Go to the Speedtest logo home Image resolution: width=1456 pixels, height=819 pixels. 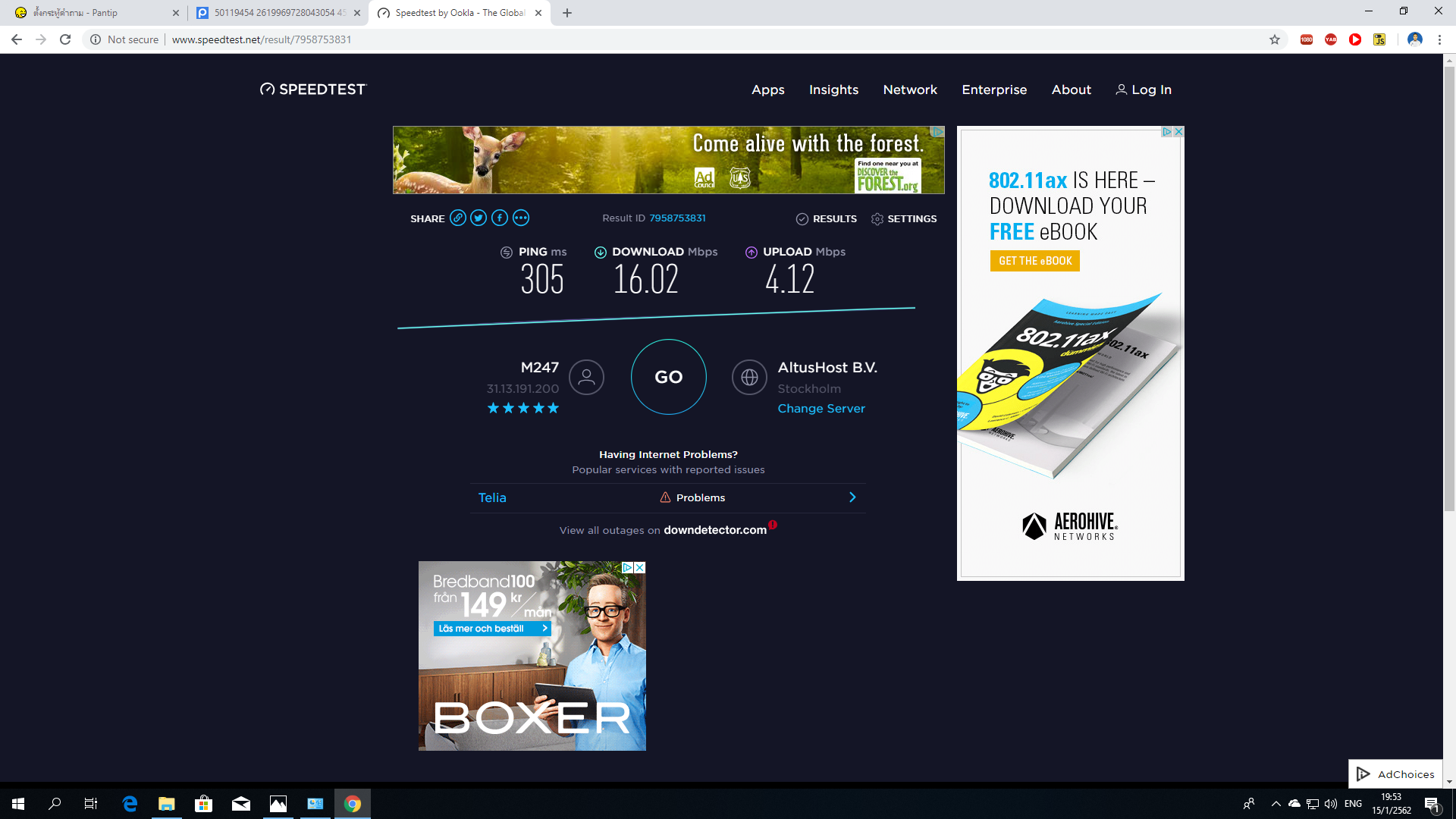pos(312,89)
